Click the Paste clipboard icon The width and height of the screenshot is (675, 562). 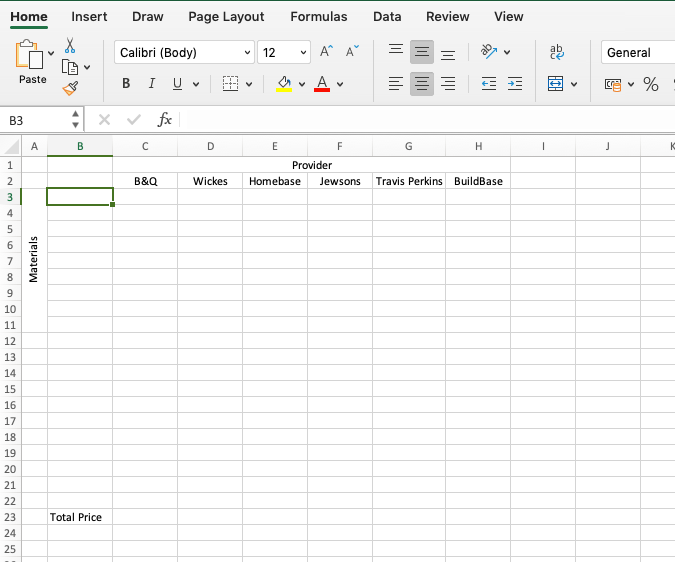pos(29,54)
